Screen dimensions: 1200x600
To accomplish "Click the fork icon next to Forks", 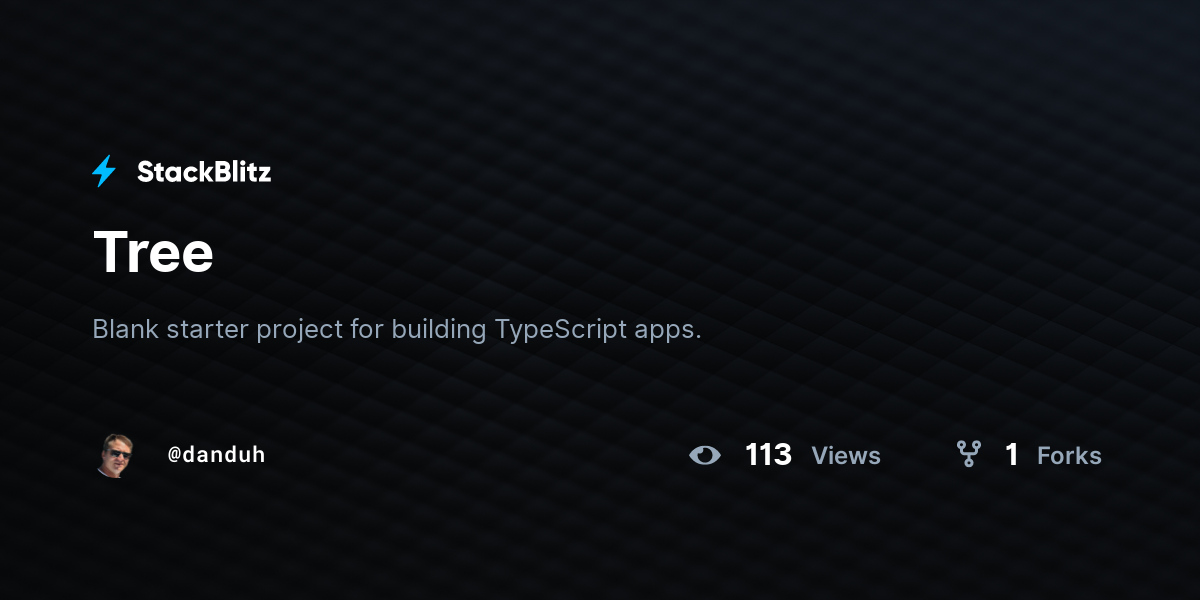I will click(968, 455).
